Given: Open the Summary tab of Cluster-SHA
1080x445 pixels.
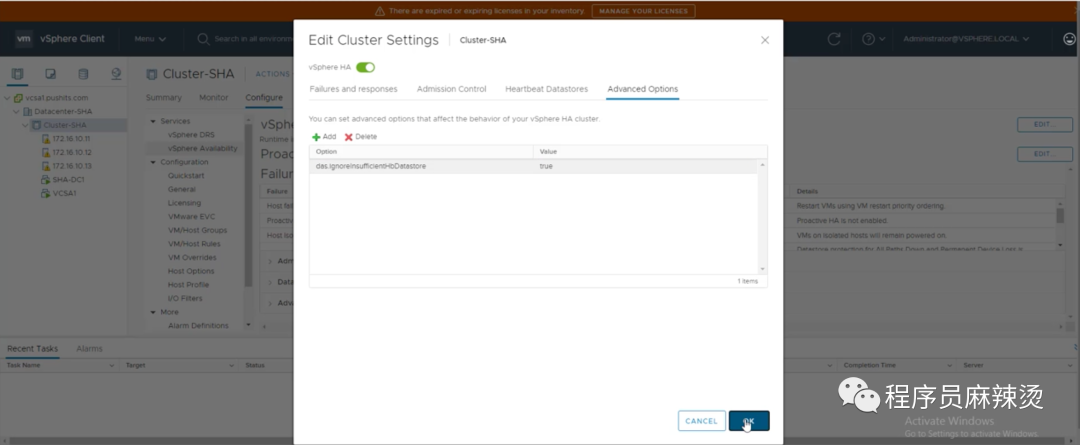Looking at the screenshot, I should [x=164, y=98].
